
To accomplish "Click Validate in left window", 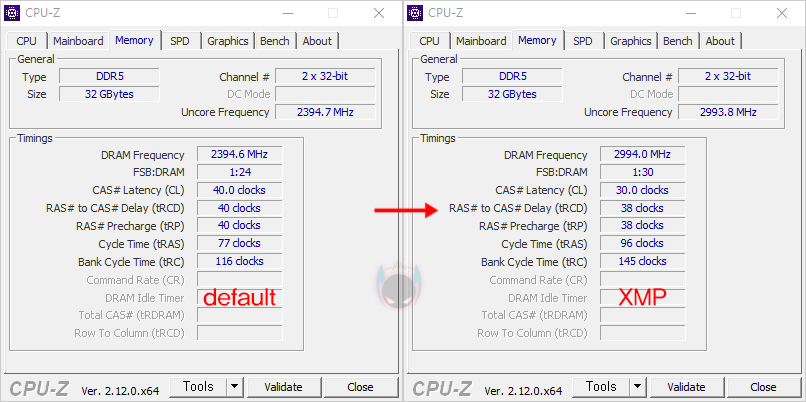I will [283, 387].
